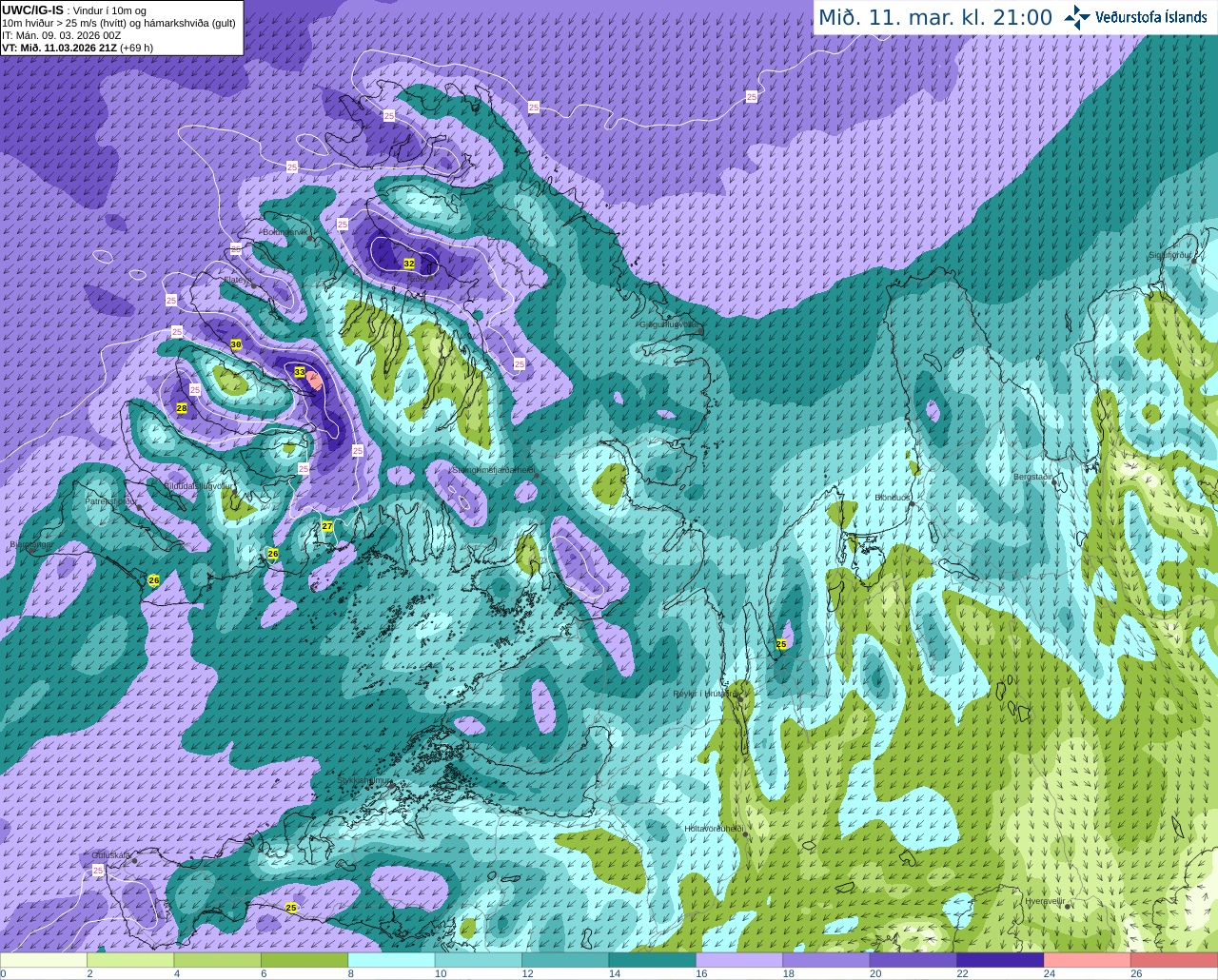Select the salmon legend swatch above 26 m/s

(x=1174, y=960)
